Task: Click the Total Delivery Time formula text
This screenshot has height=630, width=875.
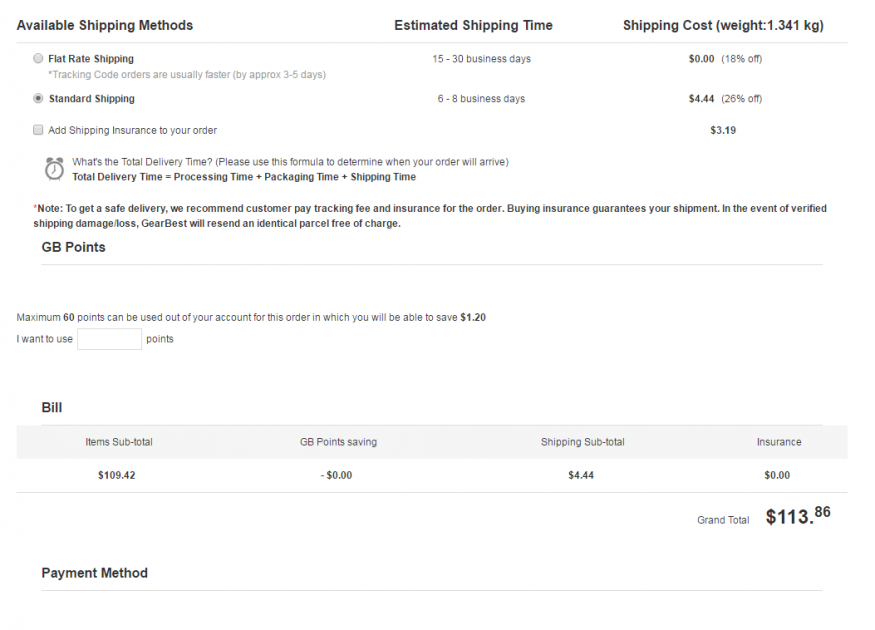Action: [244, 177]
